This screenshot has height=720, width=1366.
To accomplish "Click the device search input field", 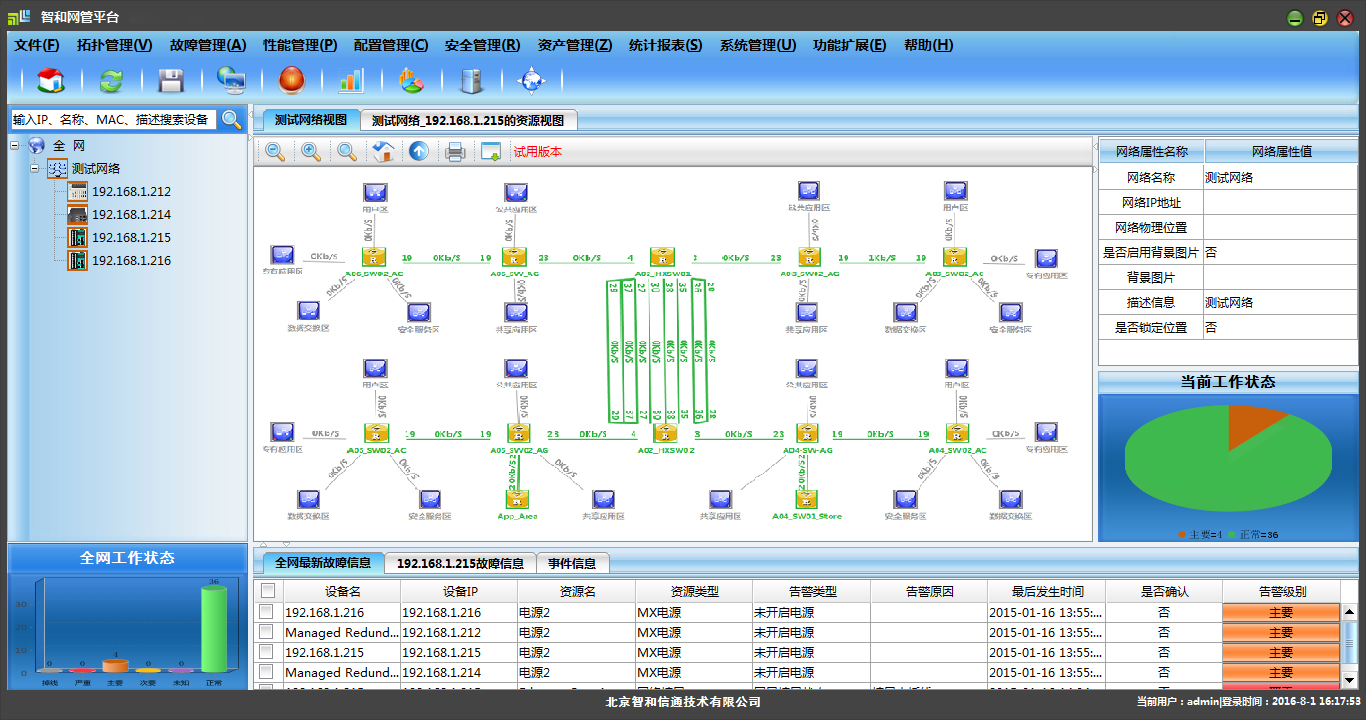I will point(112,120).
